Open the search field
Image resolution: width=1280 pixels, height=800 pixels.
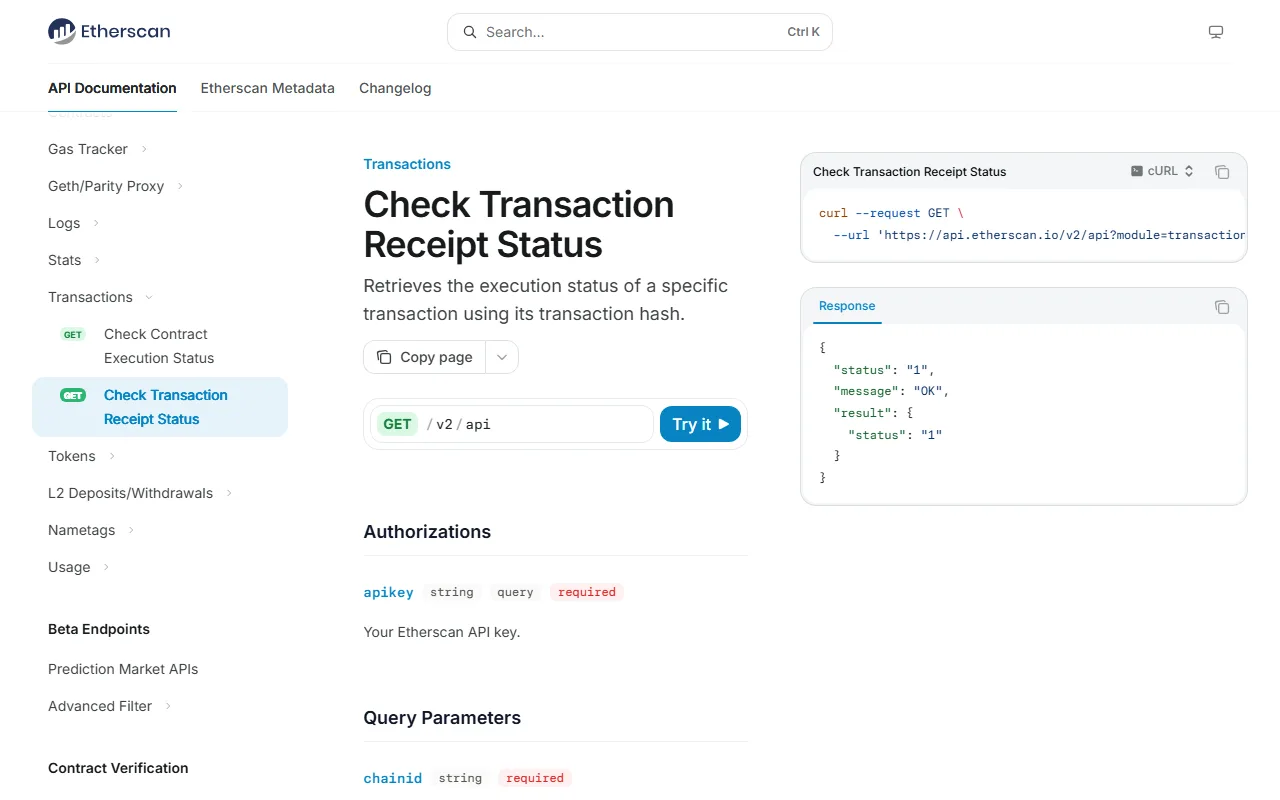click(640, 32)
